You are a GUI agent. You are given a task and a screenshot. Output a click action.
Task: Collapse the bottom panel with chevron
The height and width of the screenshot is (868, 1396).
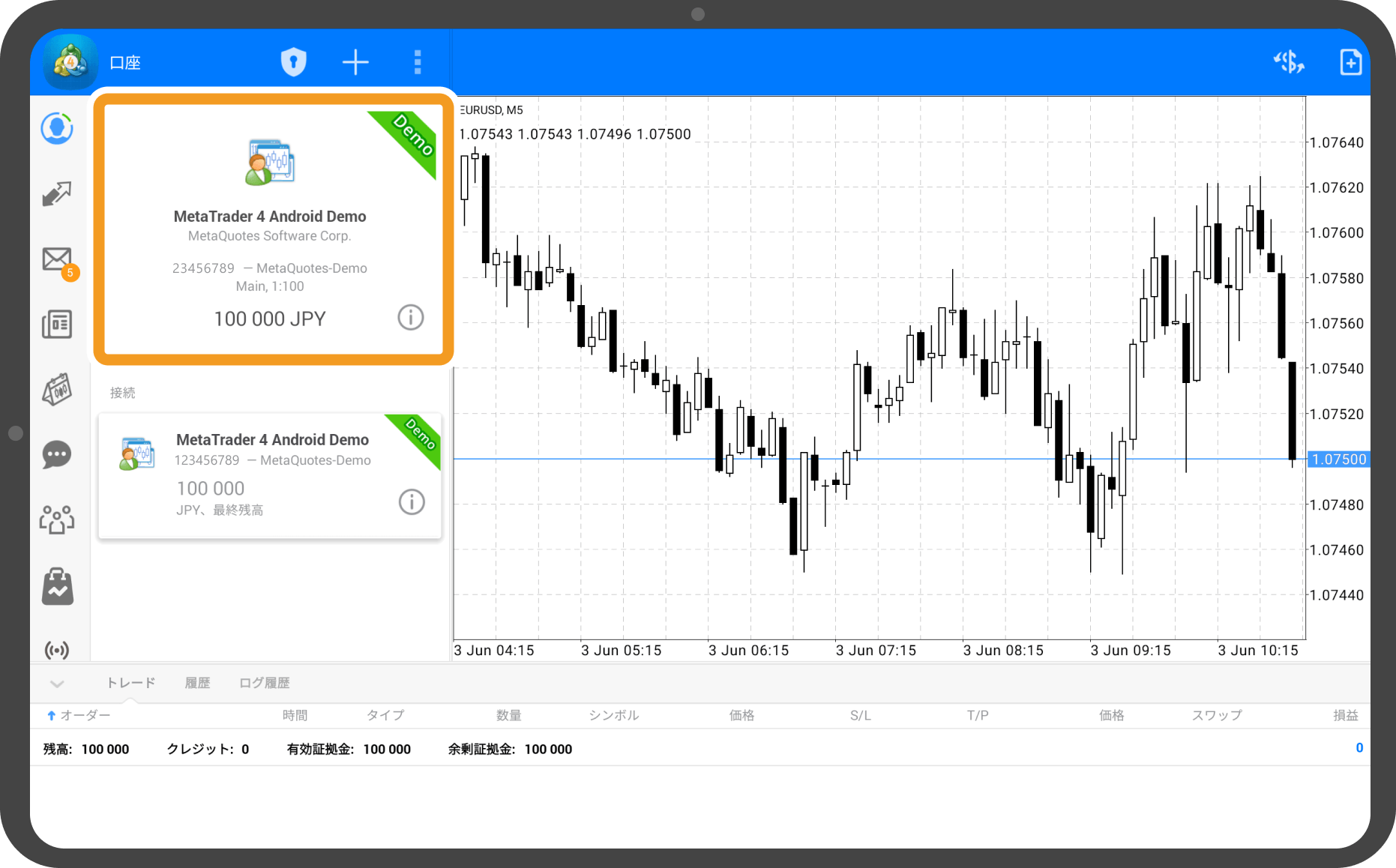click(x=57, y=683)
